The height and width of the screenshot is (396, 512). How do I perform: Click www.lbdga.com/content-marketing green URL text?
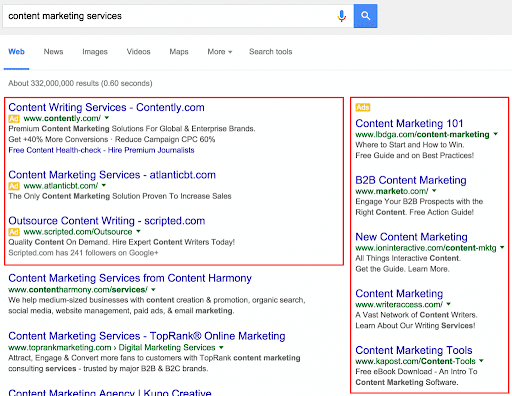click(x=422, y=134)
